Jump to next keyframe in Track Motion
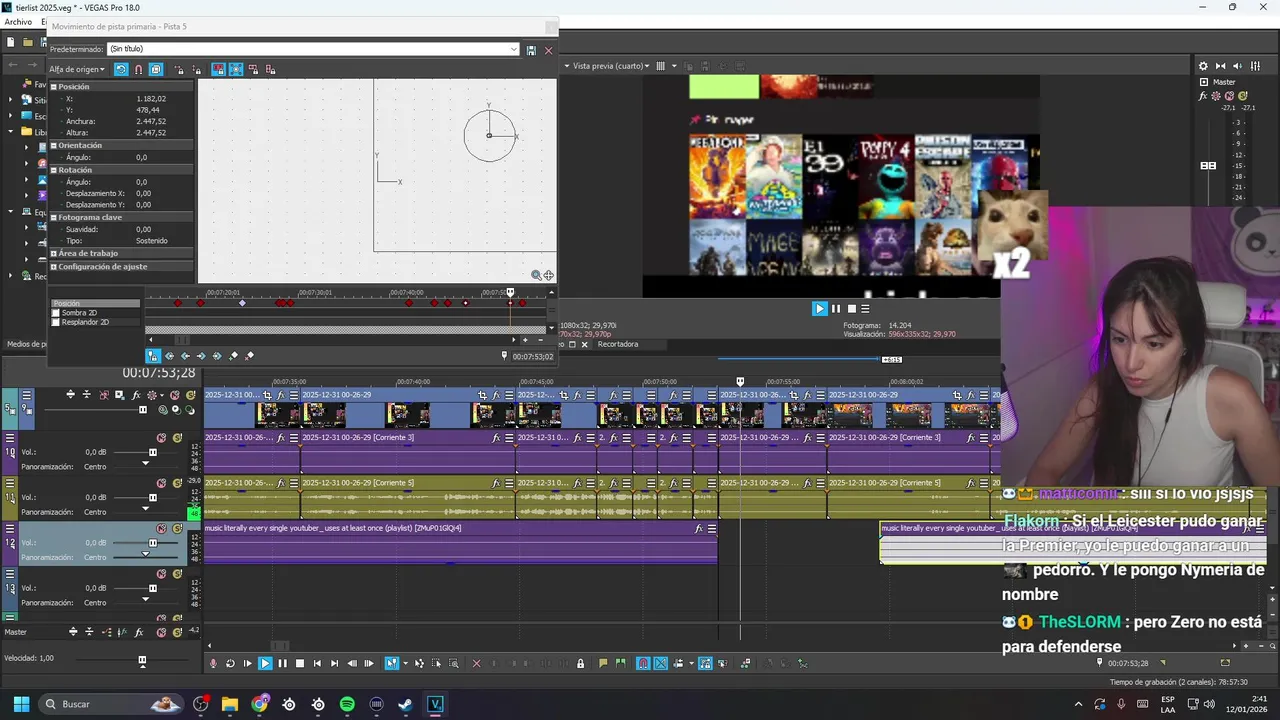This screenshot has width=1280, height=720. [201, 355]
